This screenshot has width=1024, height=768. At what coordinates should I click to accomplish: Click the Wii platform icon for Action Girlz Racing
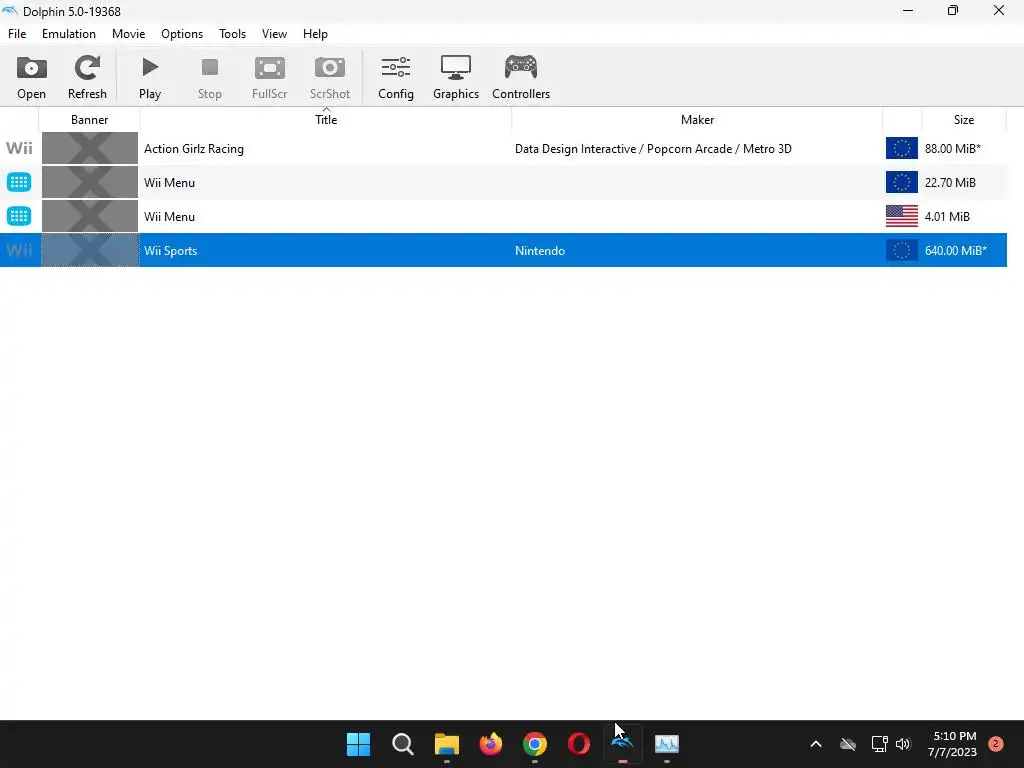(19, 148)
